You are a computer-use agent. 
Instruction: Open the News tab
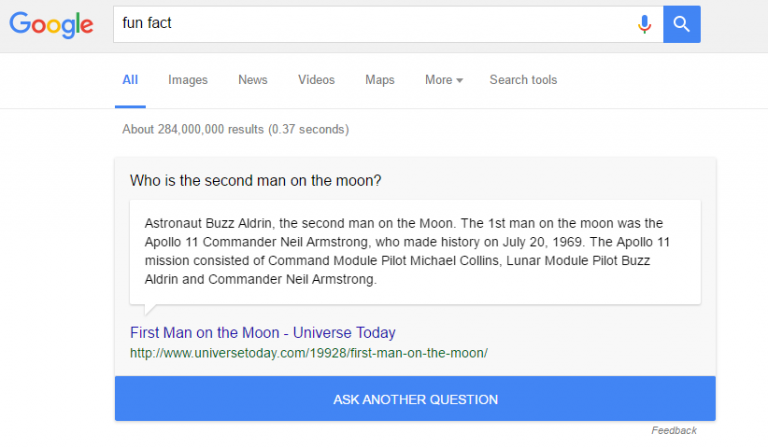click(x=253, y=80)
